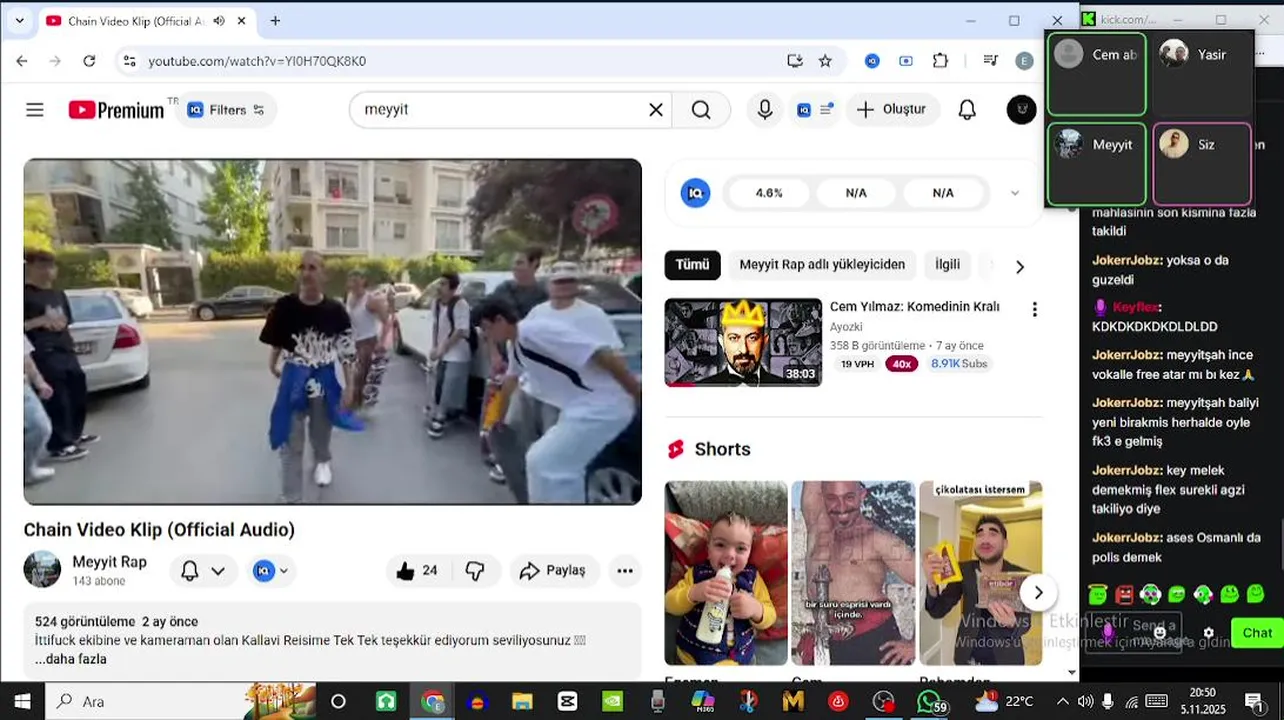
Task: Open Cem Yılmaz: Komedinin Kralı thumbnail
Action: pyautogui.click(x=743, y=343)
